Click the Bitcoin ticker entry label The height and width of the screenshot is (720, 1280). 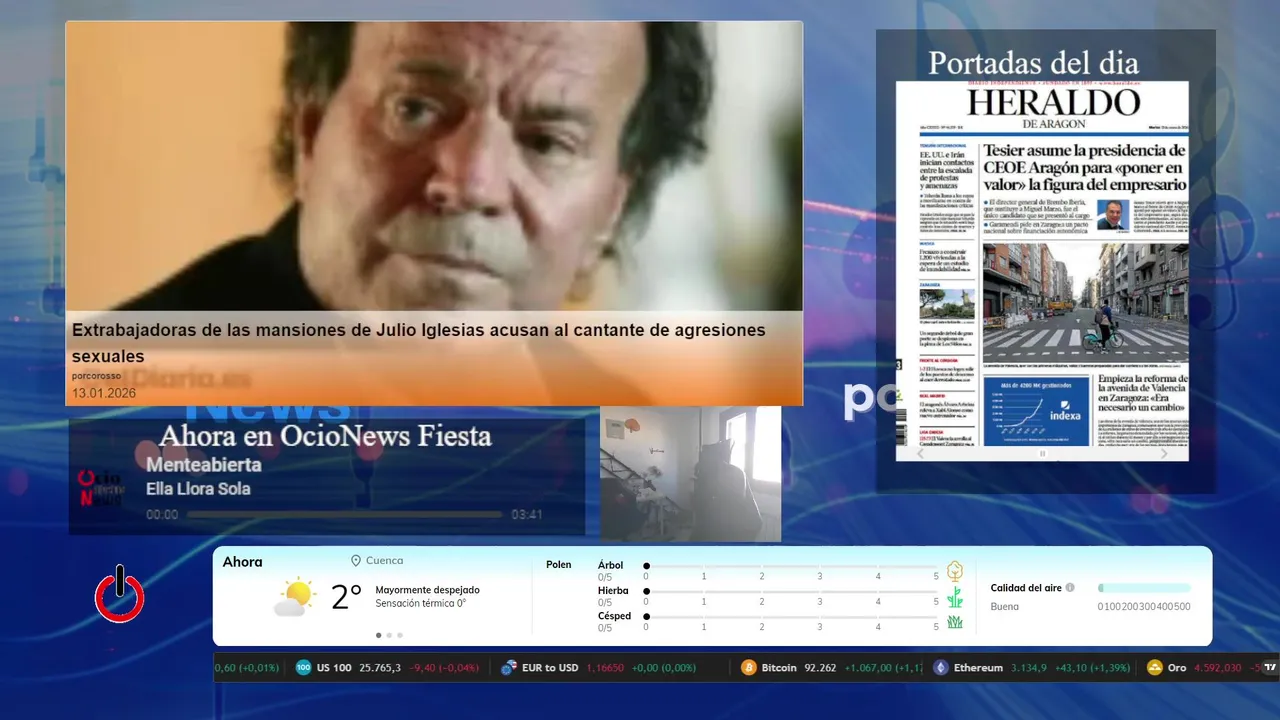point(779,667)
